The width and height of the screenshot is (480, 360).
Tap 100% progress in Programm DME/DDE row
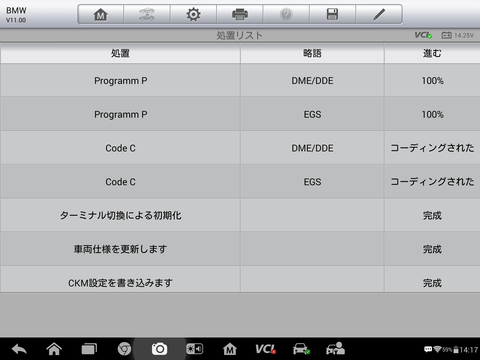tap(433, 81)
